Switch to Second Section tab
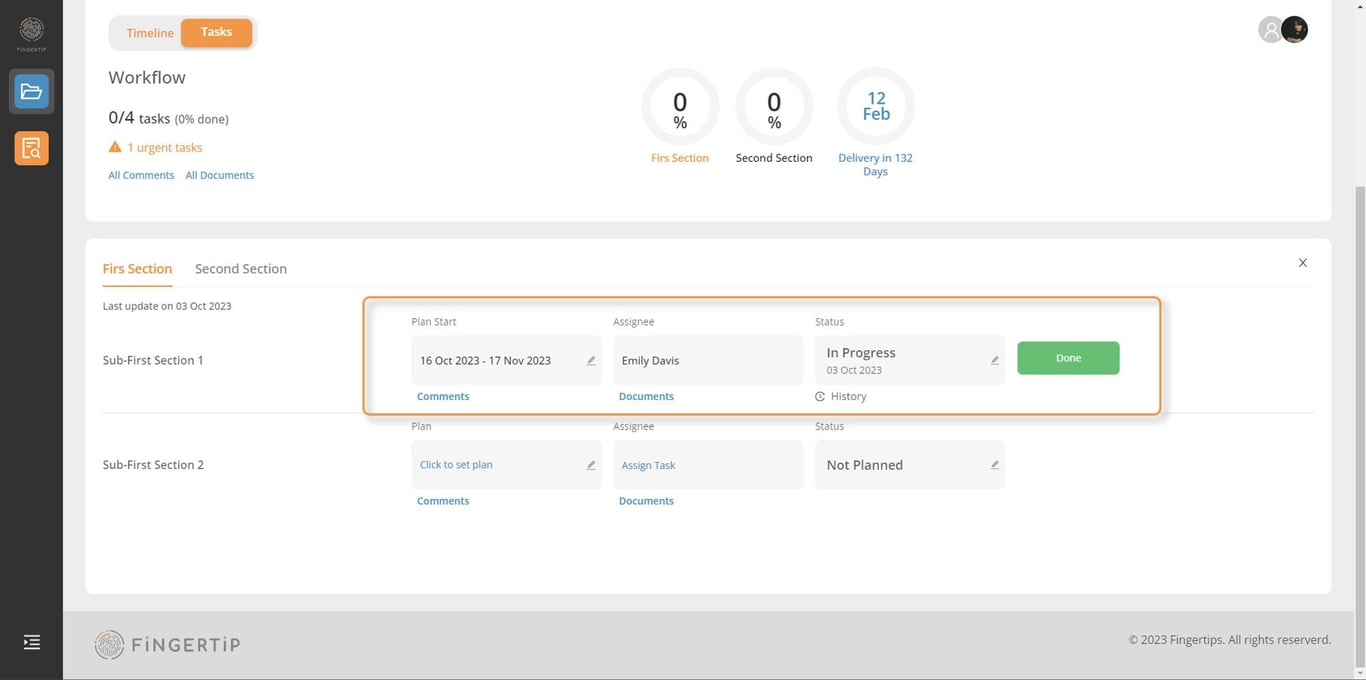The height and width of the screenshot is (680, 1366). (x=241, y=269)
